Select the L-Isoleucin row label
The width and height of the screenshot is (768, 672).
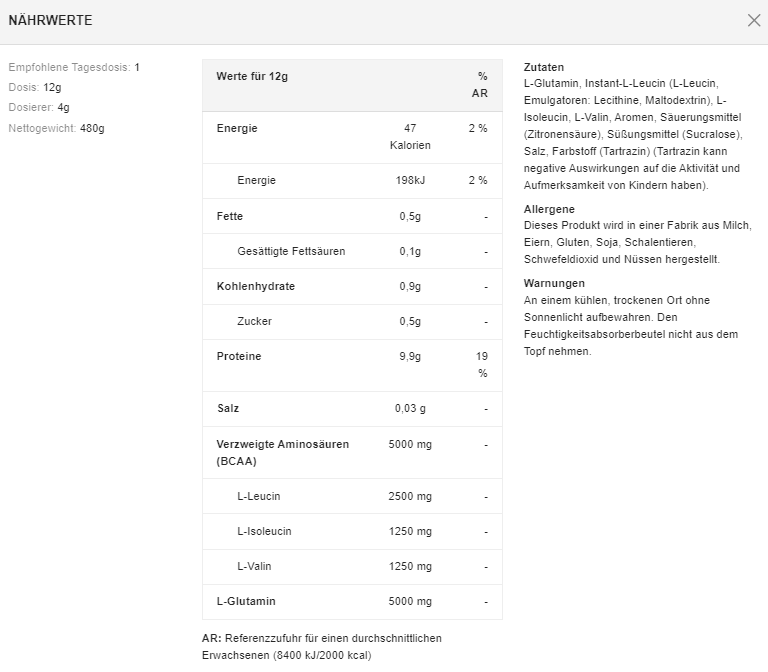264,531
